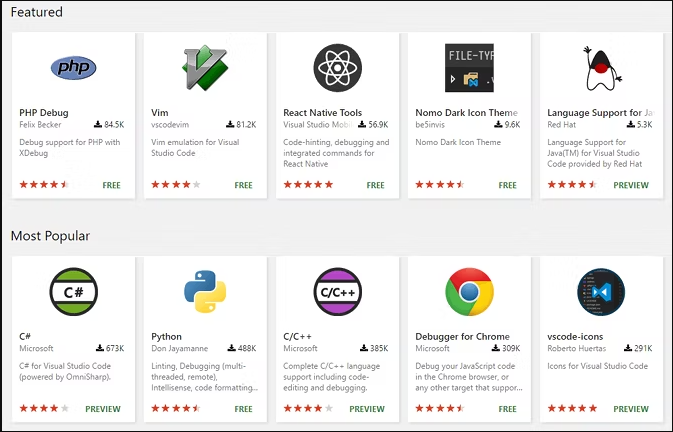The height and width of the screenshot is (432, 673).
Task: Click the Java Duke mascot icon
Action: [602, 68]
